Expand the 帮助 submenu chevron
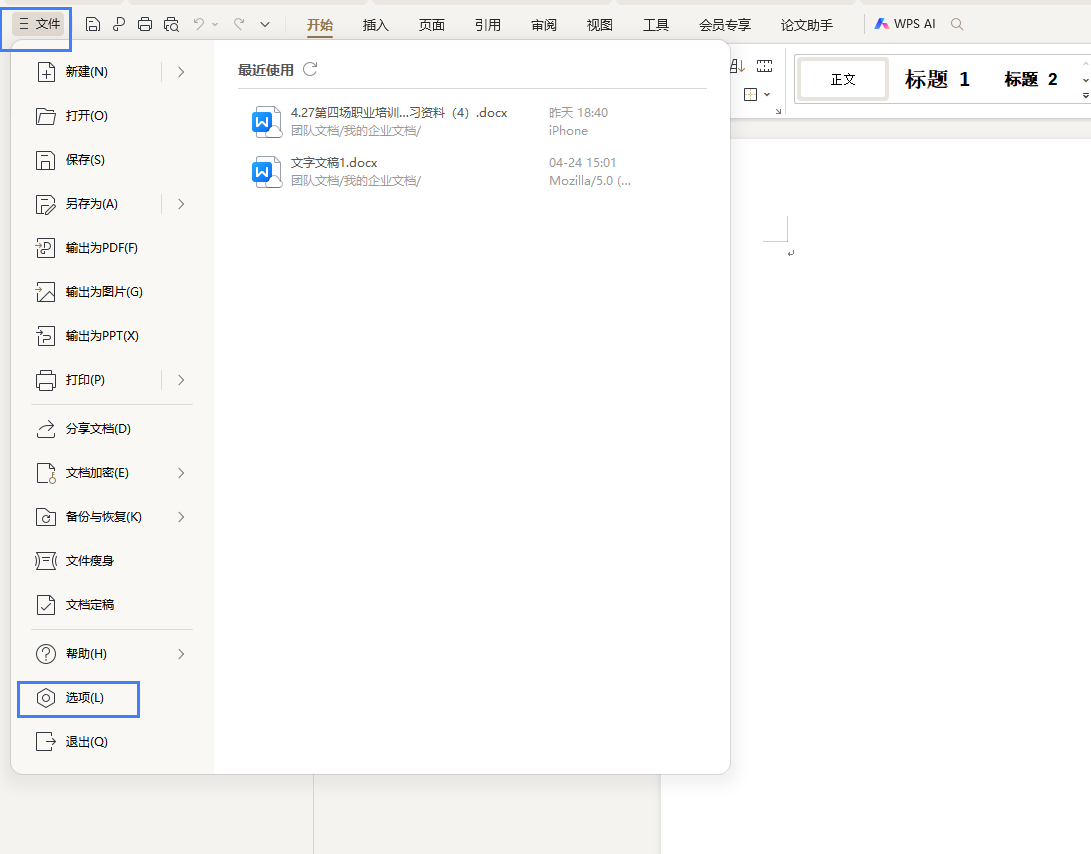 (x=181, y=654)
